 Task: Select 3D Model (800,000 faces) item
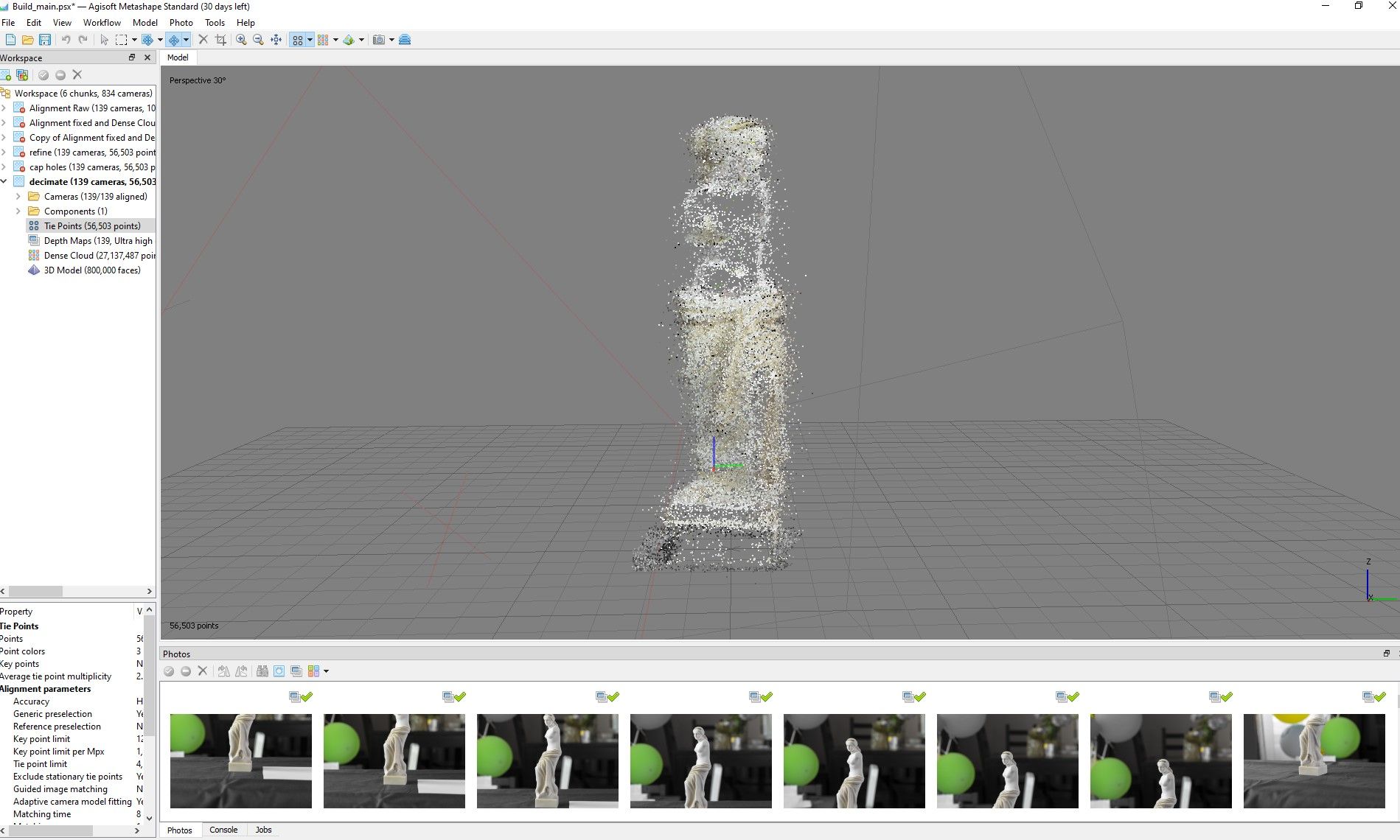91,270
